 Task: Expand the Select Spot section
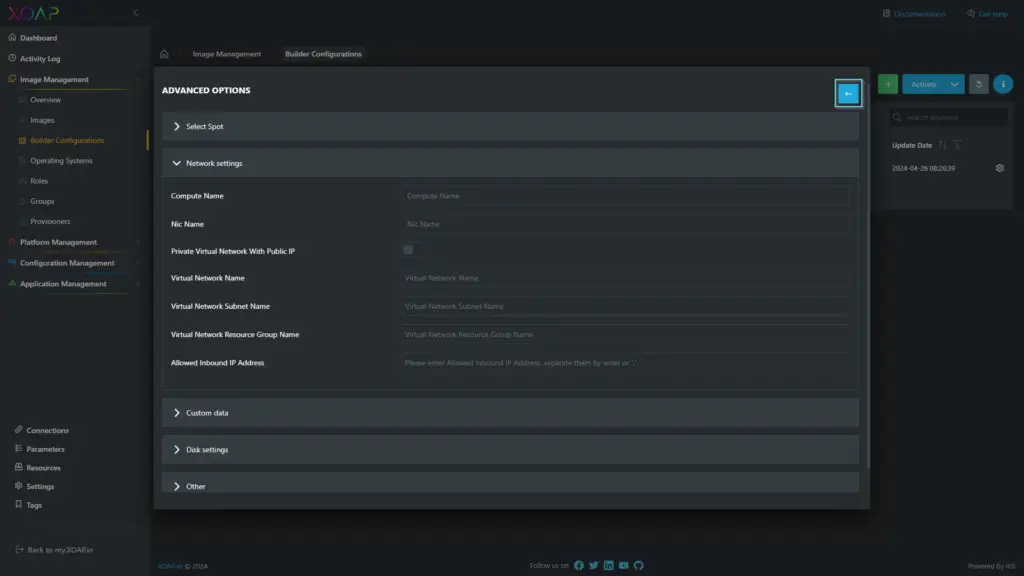pyautogui.click(x=510, y=126)
